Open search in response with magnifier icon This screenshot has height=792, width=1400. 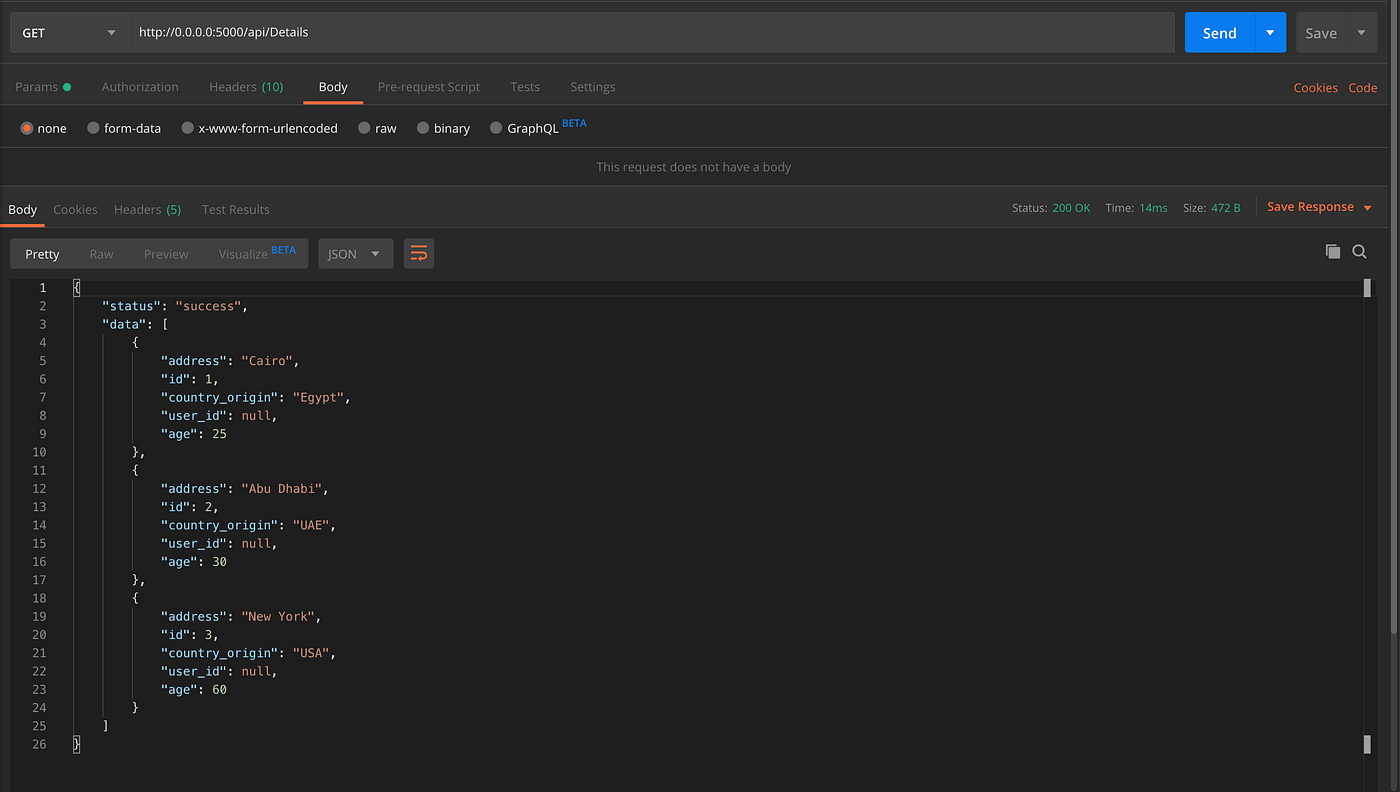pyautogui.click(x=1360, y=252)
